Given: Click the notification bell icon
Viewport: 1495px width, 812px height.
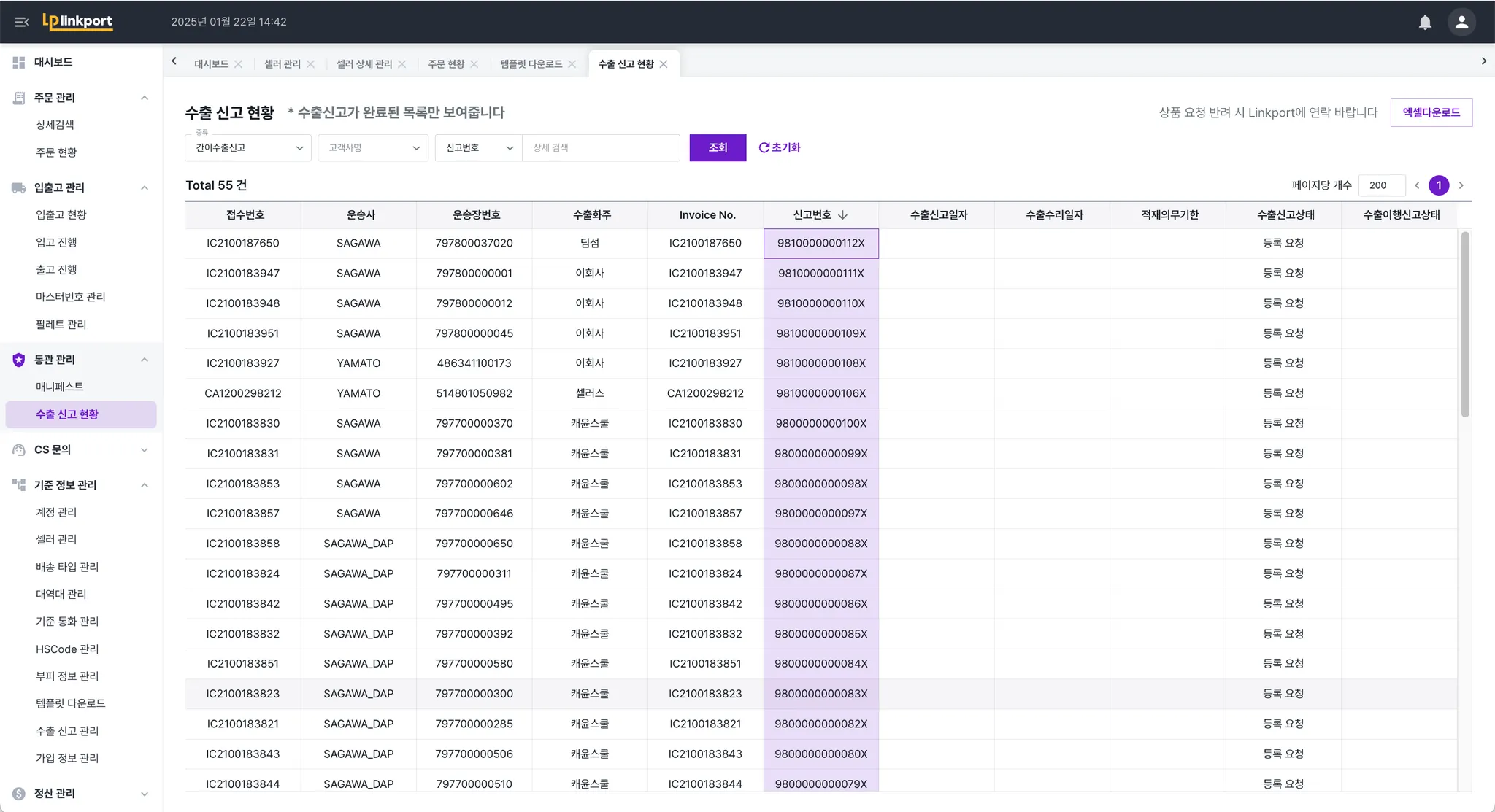Looking at the screenshot, I should click(x=1424, y=22).
